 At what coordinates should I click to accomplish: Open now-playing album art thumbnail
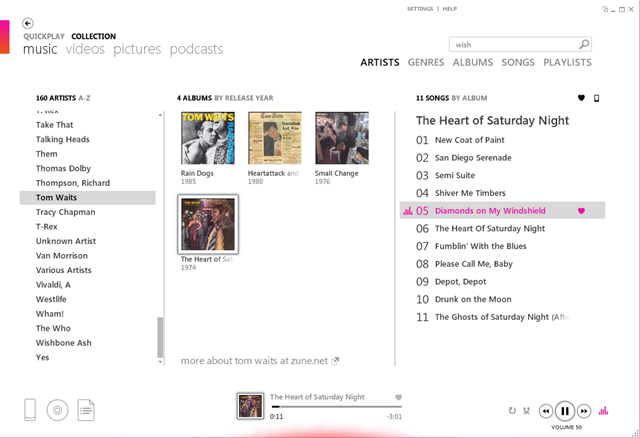tap(250, 406)
